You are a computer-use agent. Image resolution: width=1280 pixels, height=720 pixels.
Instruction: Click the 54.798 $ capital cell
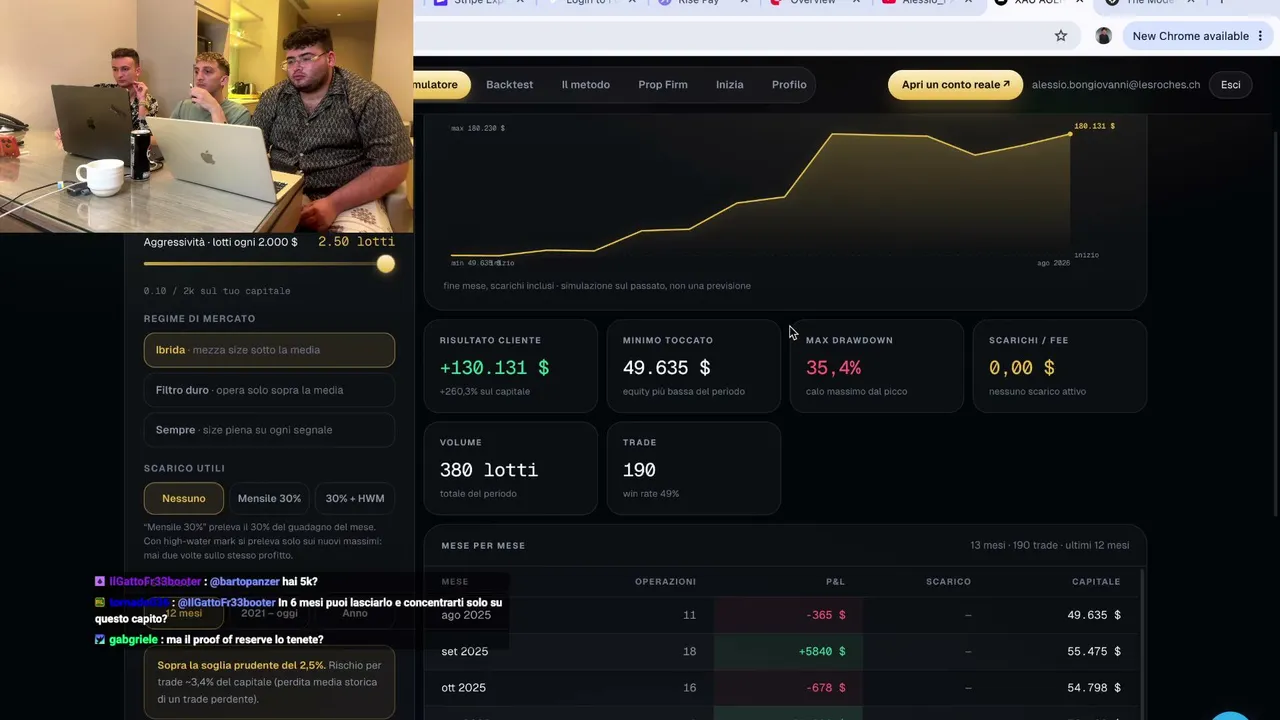click(1094, 688)
